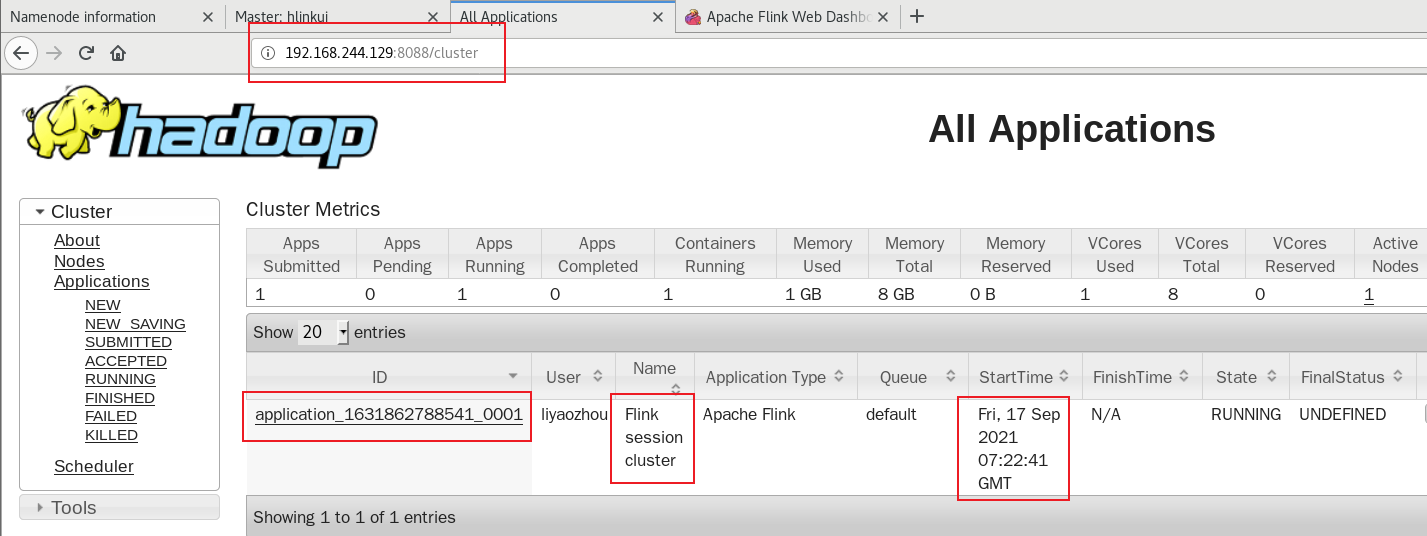Reload the page with the refresh icon
This screenshot has height=536, width=1427.
tap(86, 53)
